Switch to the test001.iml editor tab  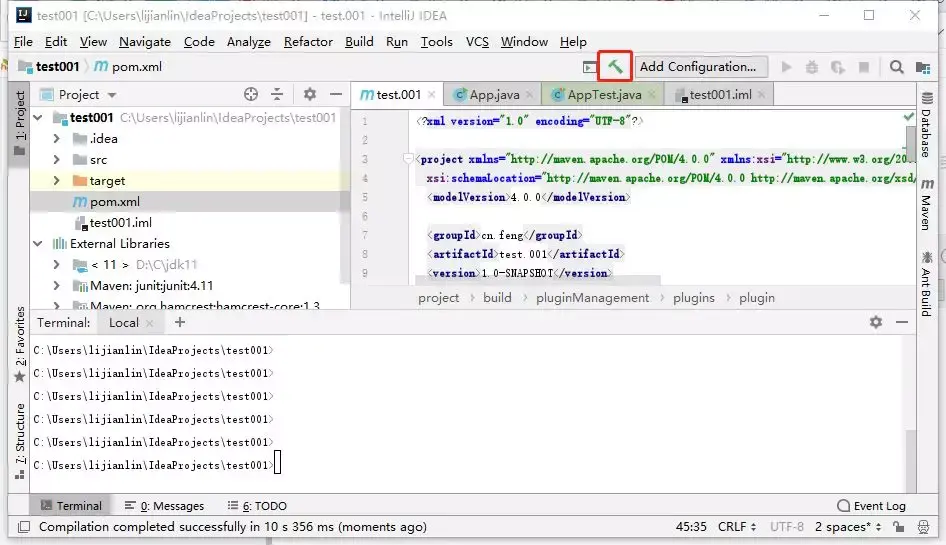click(719, 95)
